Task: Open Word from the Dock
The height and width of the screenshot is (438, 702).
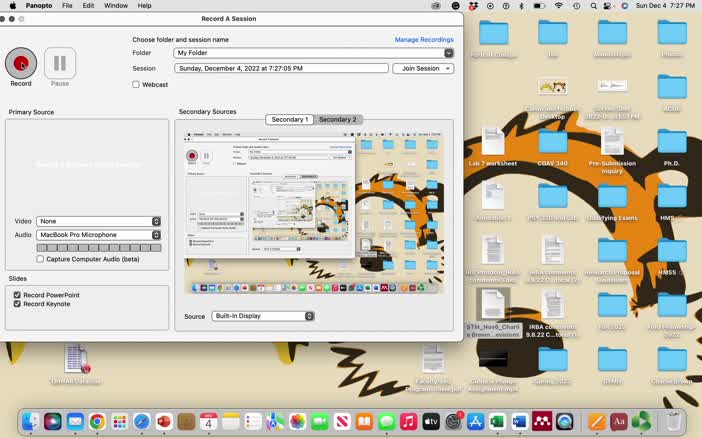Action: click(x=520, y=421)
